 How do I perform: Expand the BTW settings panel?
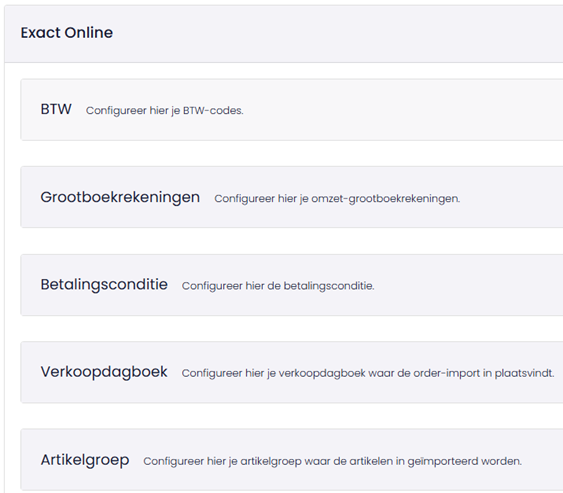point(292,110)
